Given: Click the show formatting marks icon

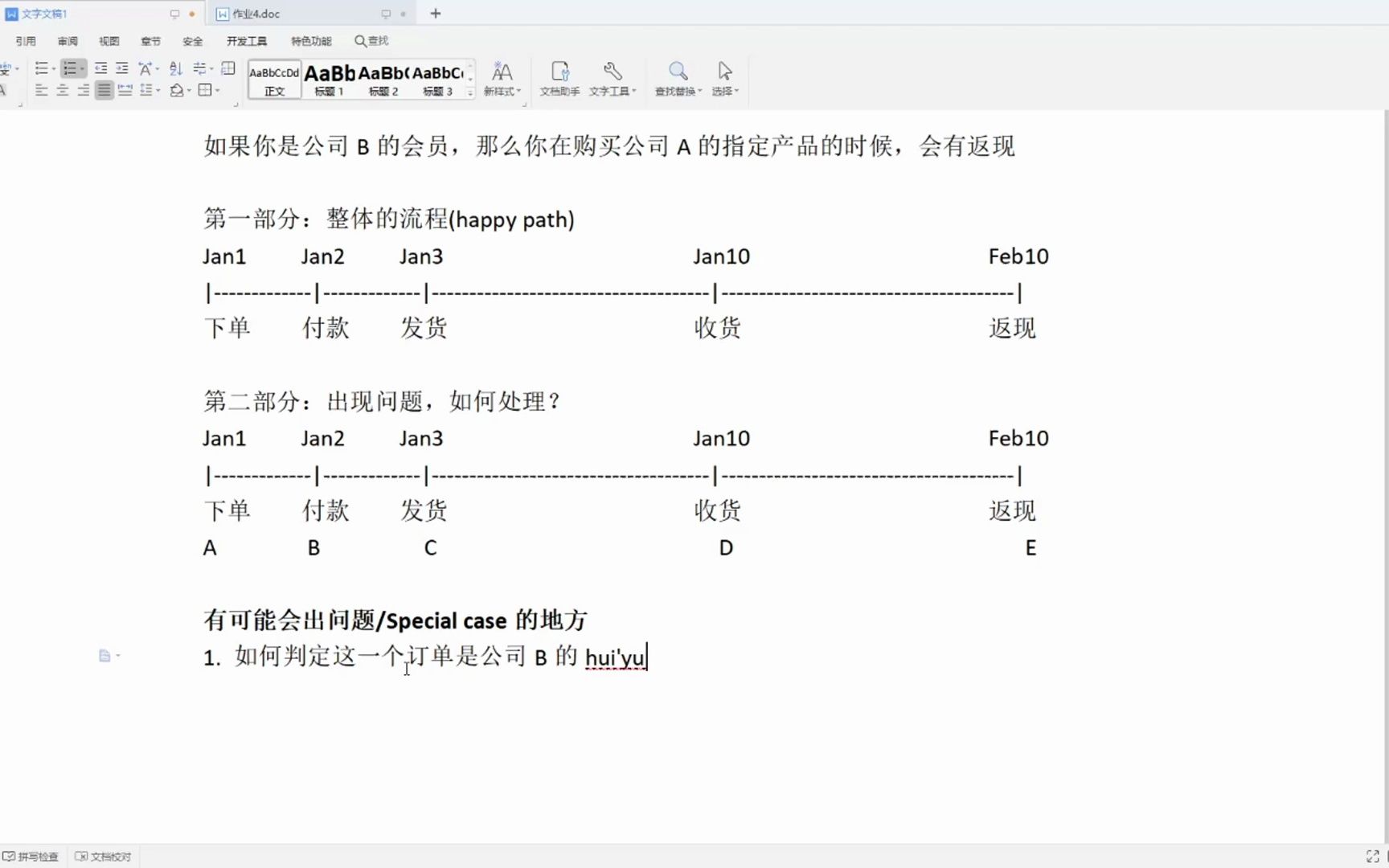Looking at the screenshot, I should pyautogui.click(x=228, y=69).
